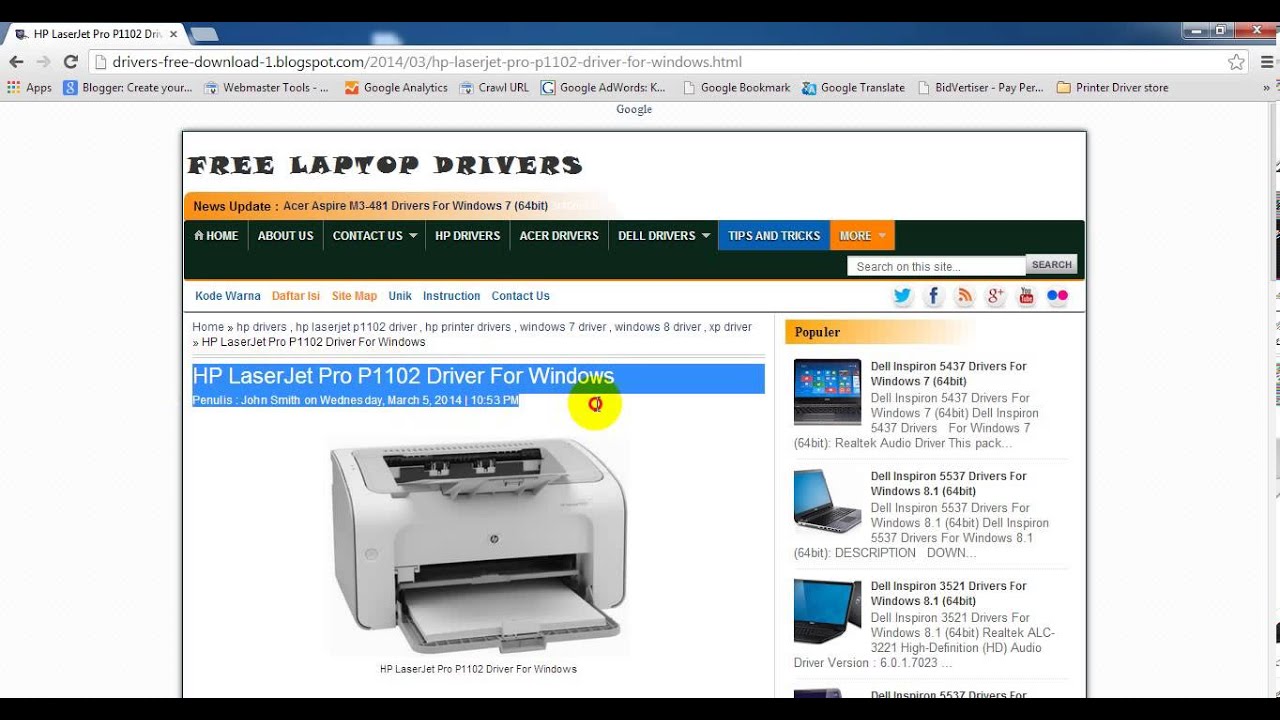Click the HP LaserJet Pro P1102 article title
This screenshot has height=720, width=1280.
[x=403, y=376]
